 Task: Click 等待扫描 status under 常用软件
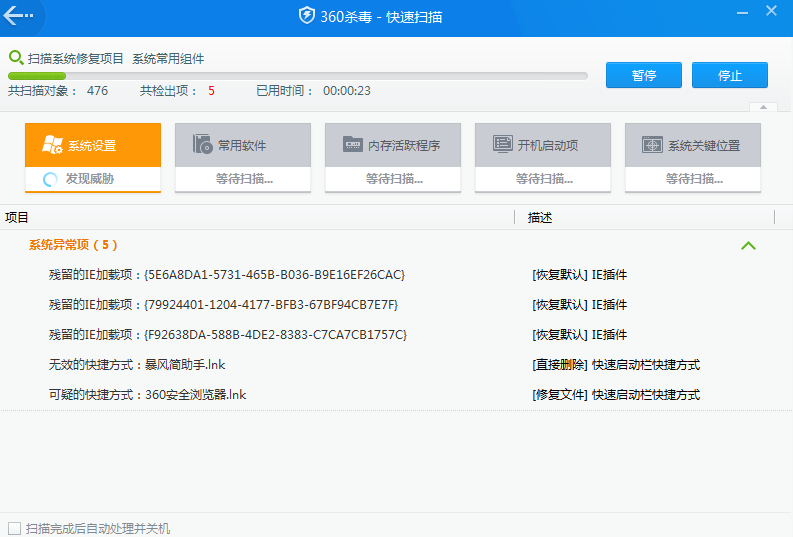[x=244, y=178]
